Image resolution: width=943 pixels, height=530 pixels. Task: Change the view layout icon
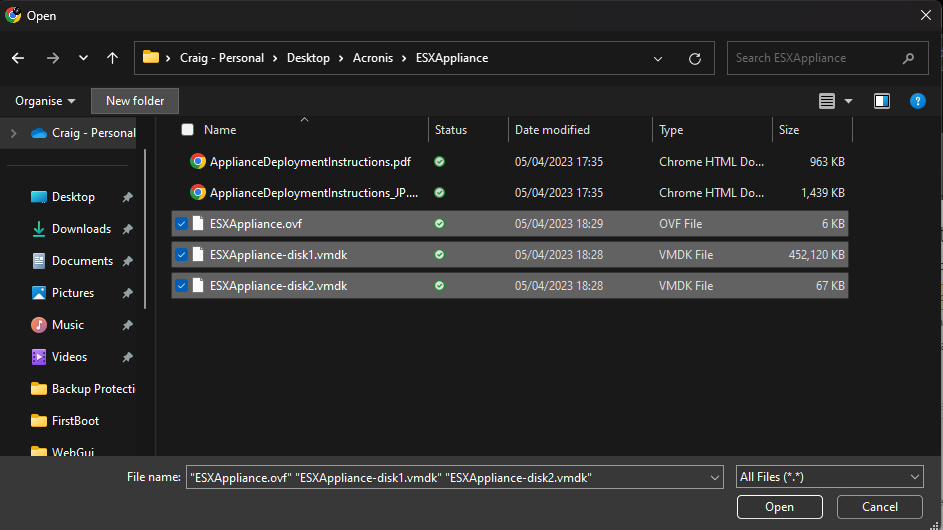point(827,101)
